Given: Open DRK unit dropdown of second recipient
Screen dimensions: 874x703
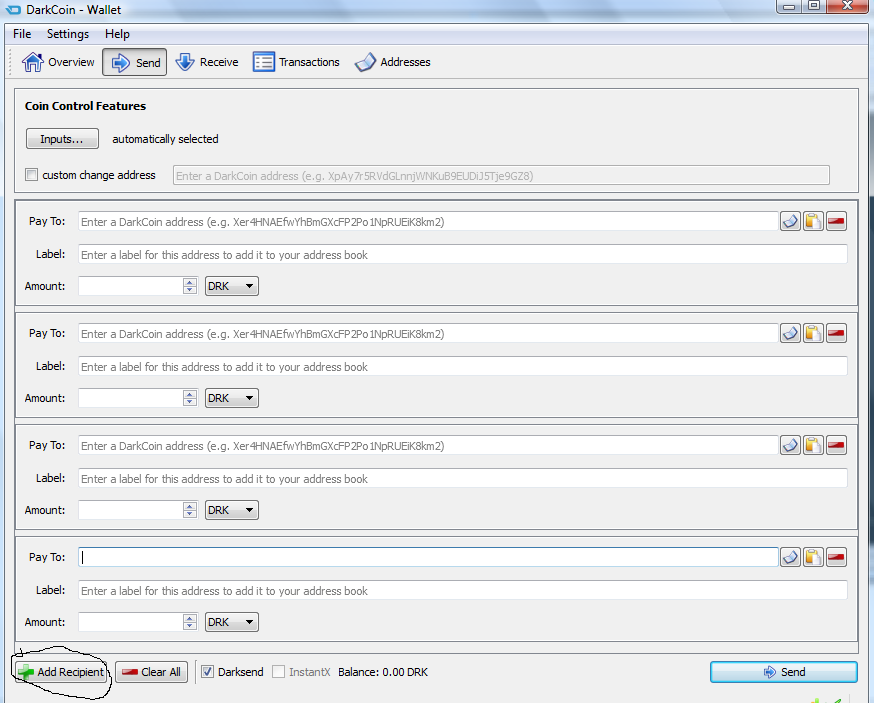Looking at the screenshot, I should pyautogui.click(x=231, y=398).
